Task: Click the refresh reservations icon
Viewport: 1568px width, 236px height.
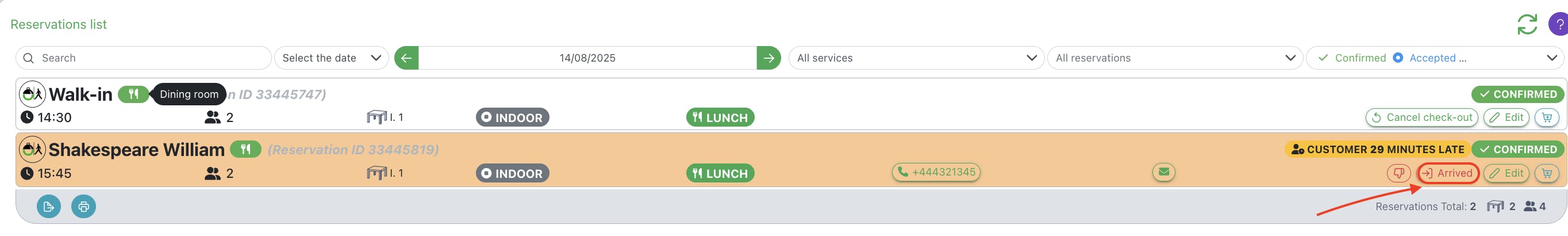Action: (x=1527, y=24)
